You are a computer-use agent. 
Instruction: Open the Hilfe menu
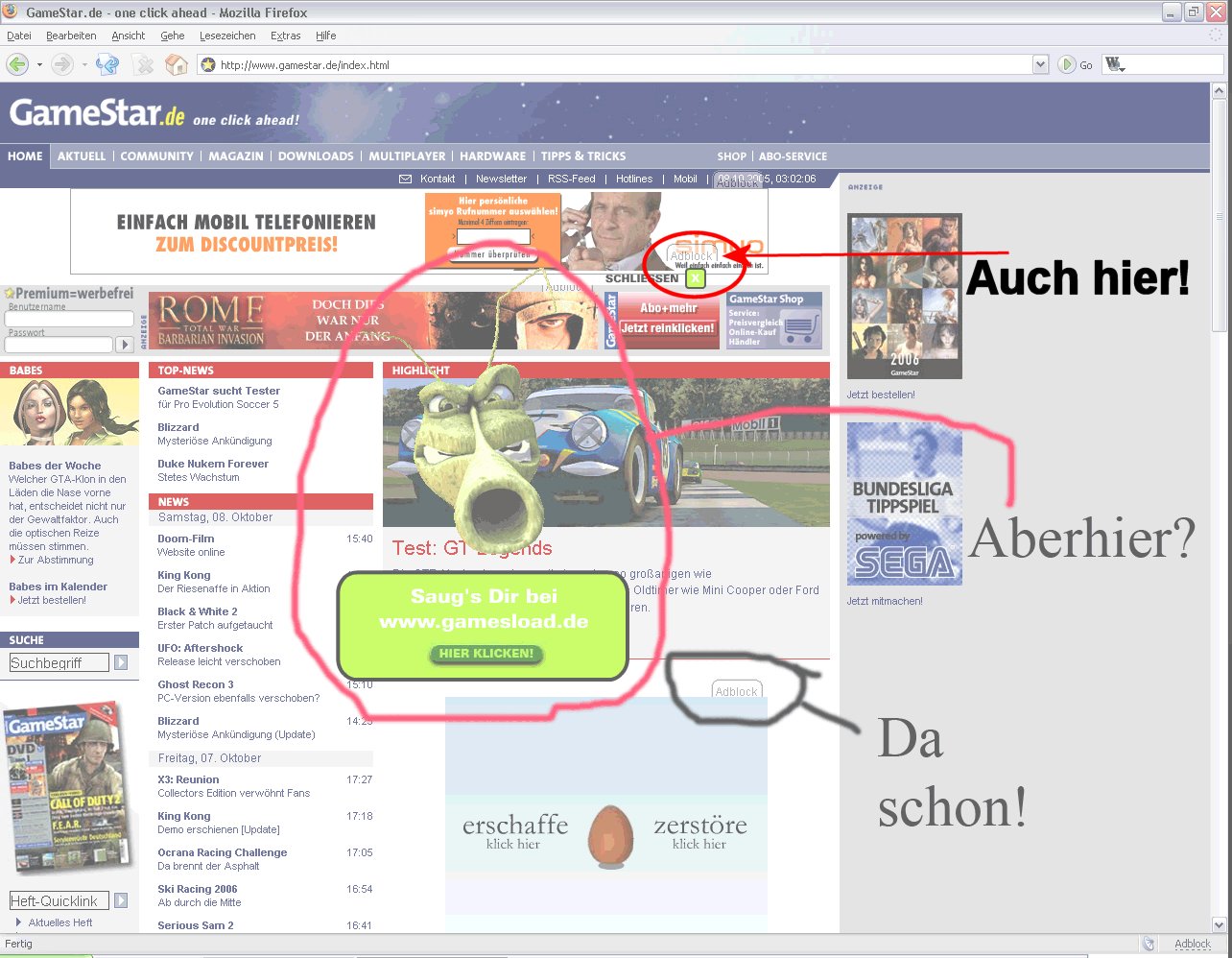pyautogui.click(x=326, y=36)
